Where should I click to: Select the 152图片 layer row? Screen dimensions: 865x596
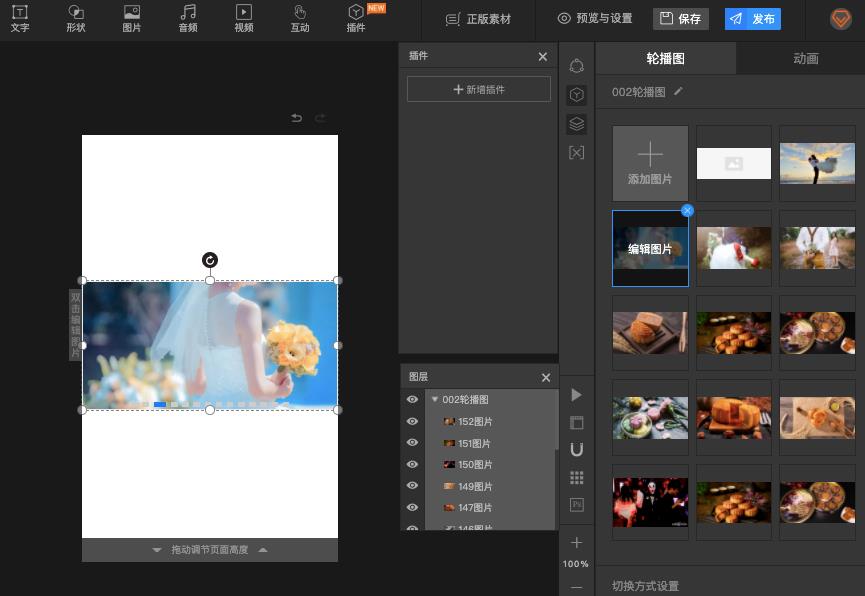[491, 421]
